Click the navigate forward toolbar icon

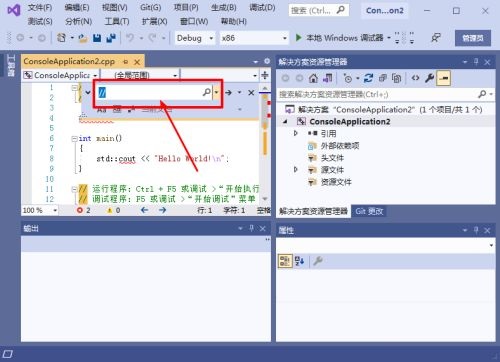pyautogui.click(x=42, y=38)
